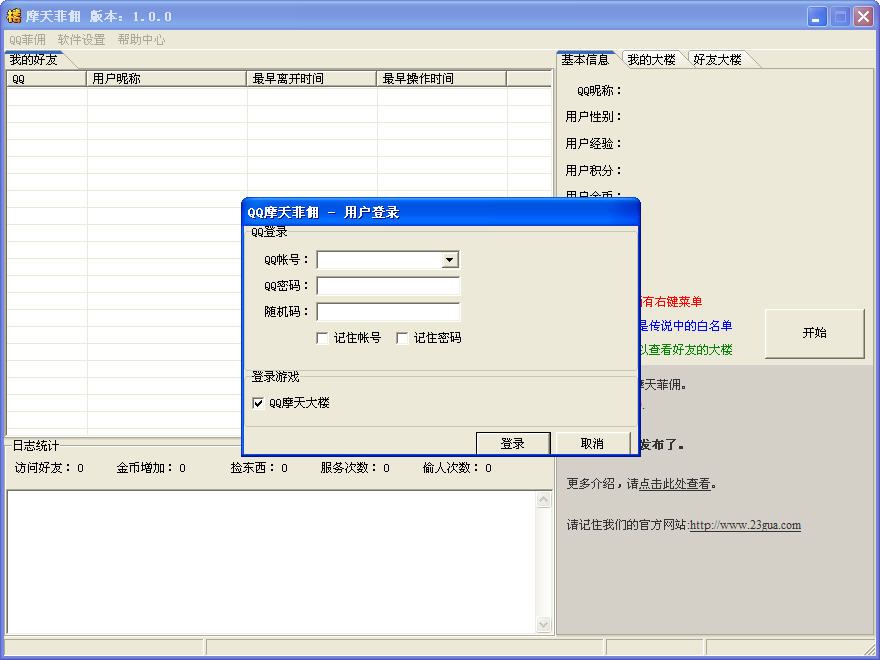Open the QQ菲佣 menu

tap(28, 40)
